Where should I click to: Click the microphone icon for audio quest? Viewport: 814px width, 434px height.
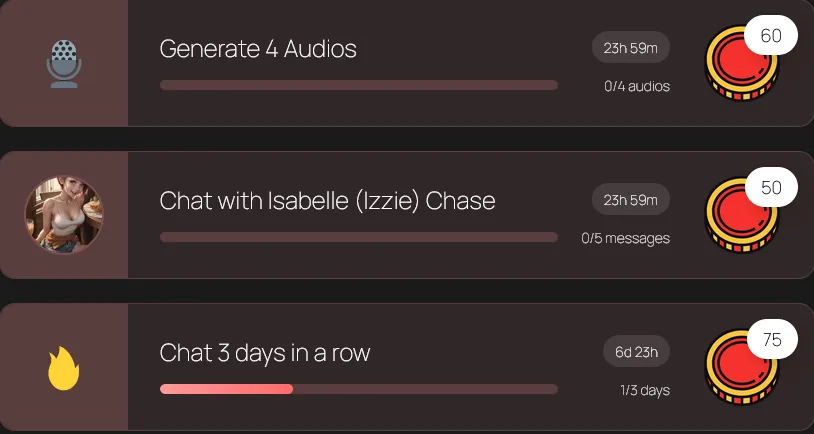[x=63, y=63]
